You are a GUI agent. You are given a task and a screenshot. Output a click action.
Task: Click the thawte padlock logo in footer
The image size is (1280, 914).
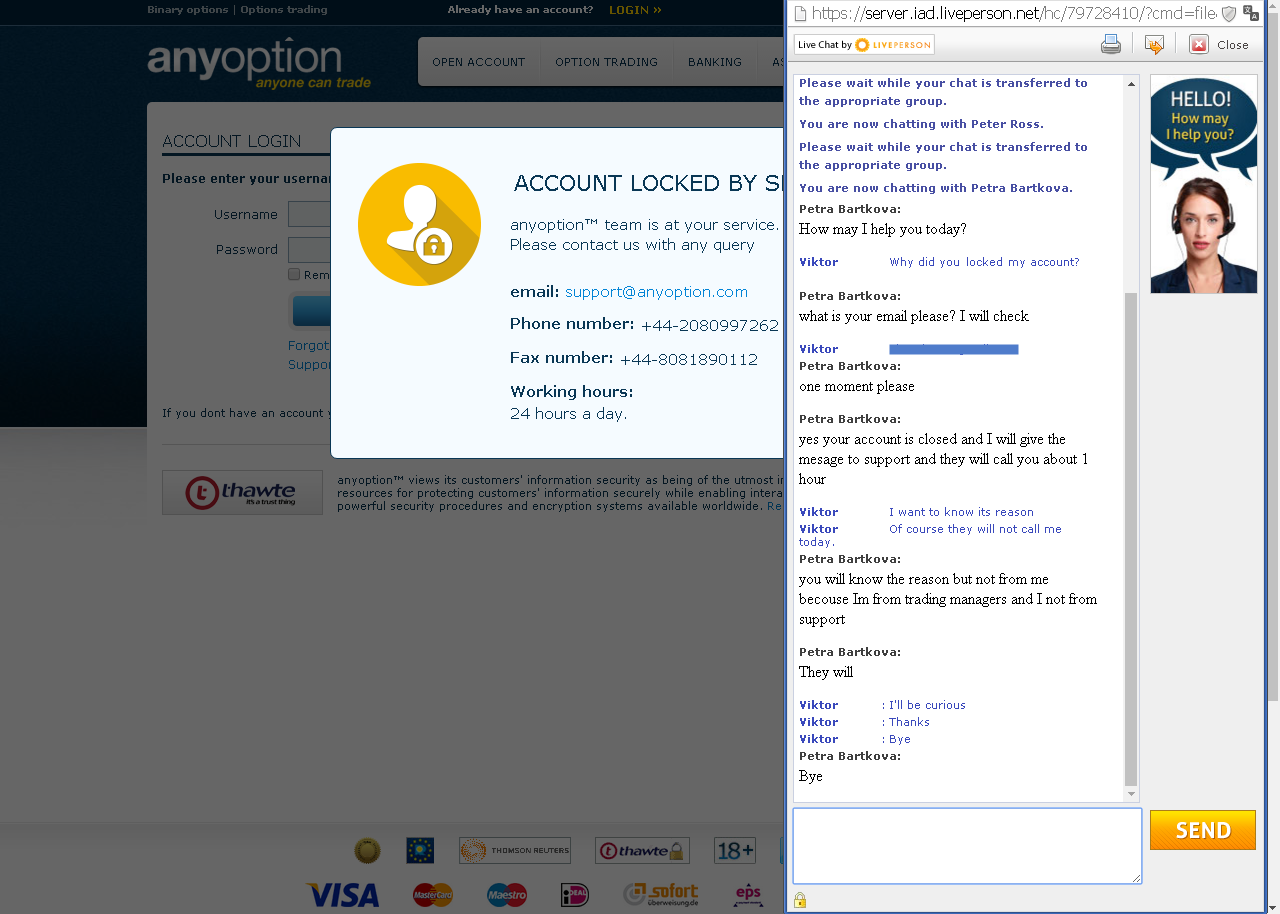[643, 851]
